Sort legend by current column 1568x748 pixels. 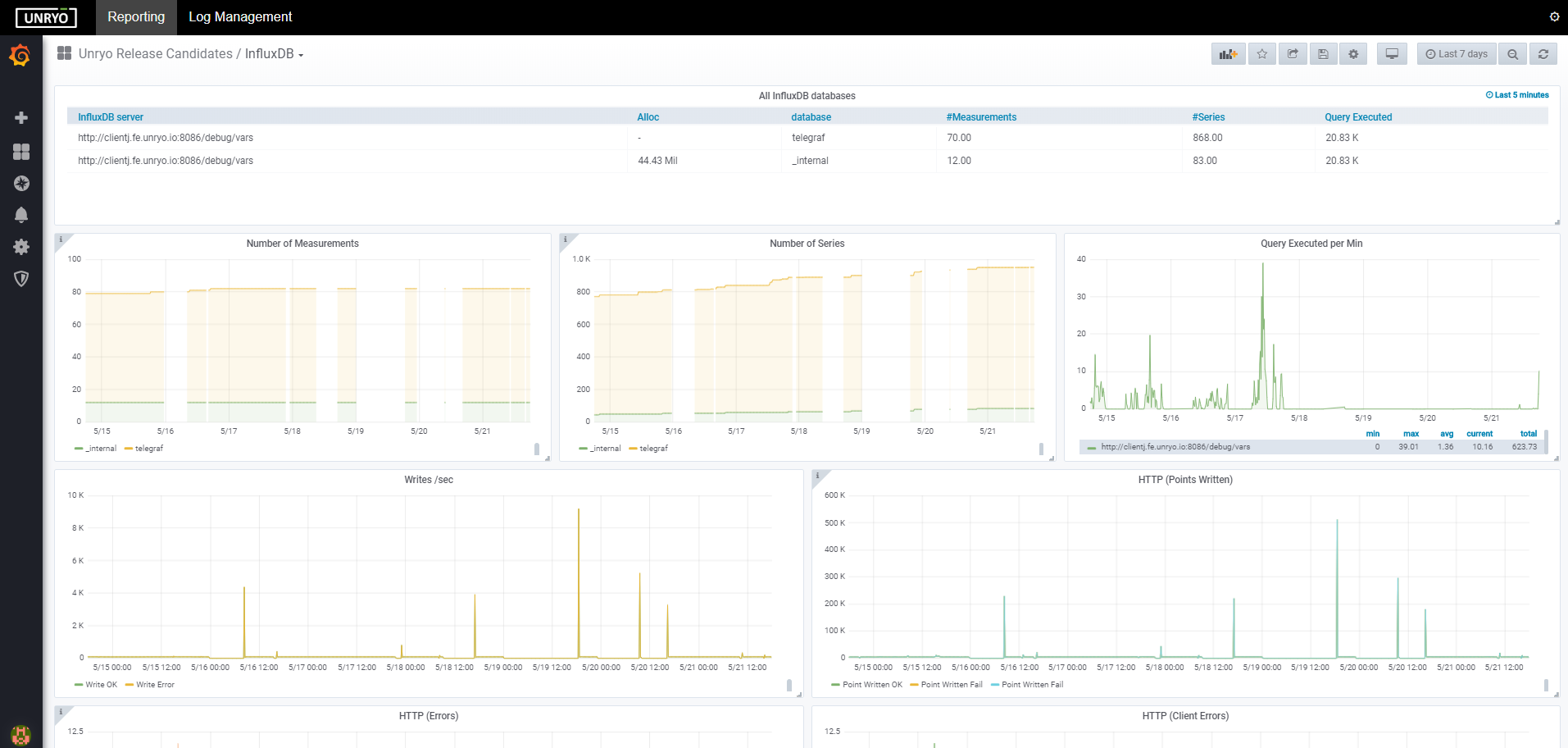pos(1479,434)
